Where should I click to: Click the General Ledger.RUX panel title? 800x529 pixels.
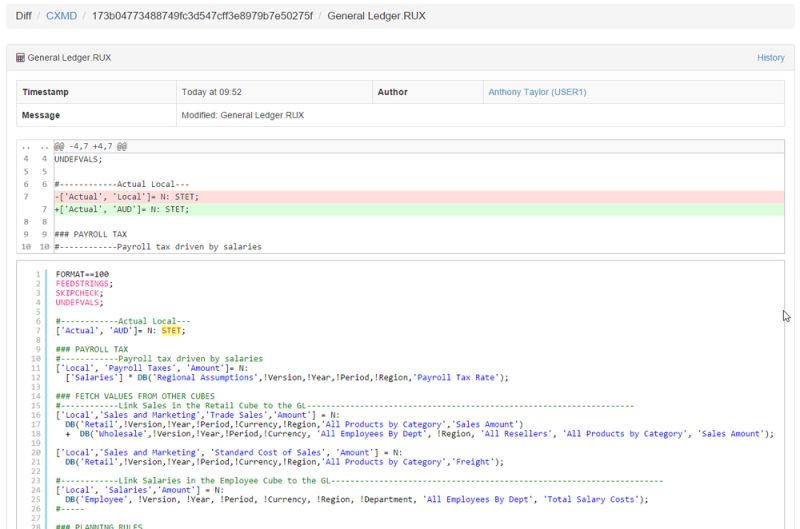coord(69,58)
